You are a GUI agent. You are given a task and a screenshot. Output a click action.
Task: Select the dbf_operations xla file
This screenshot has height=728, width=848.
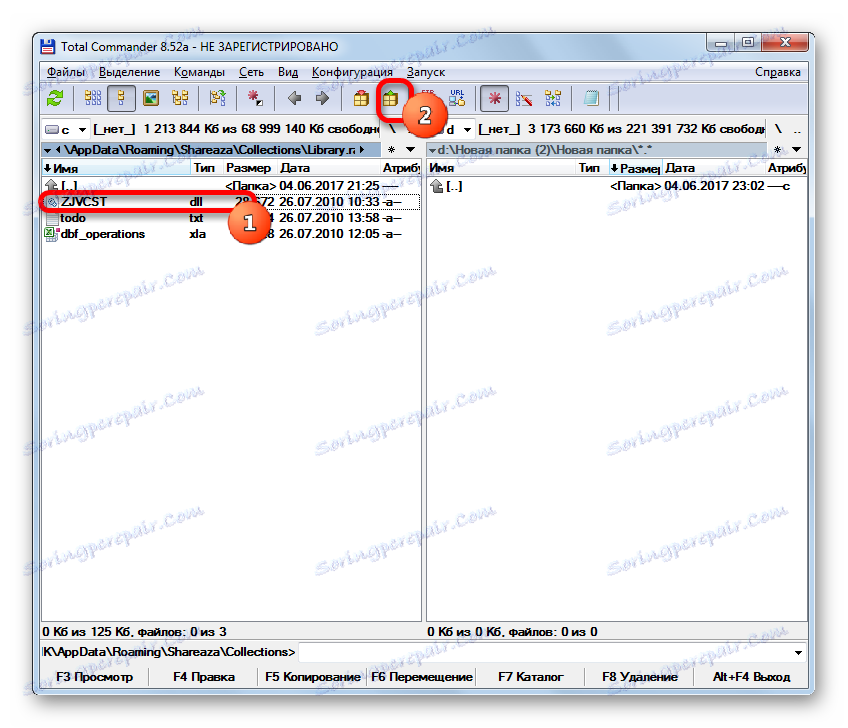(231, 234)
